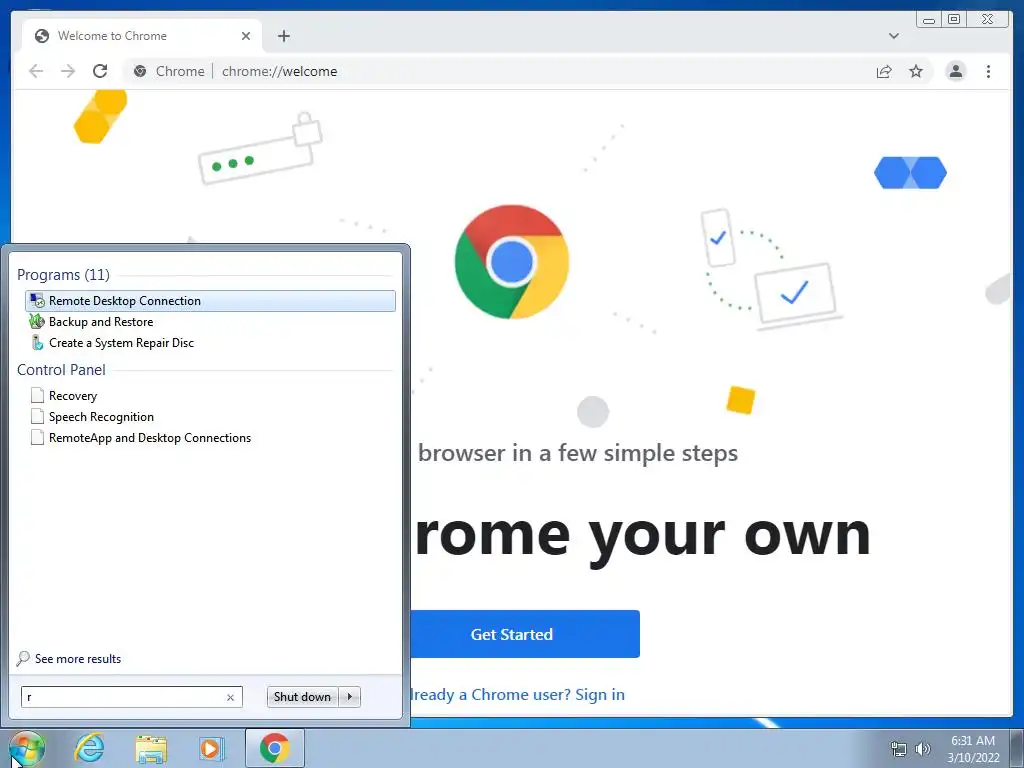Click the Chrome site info icon in the address bar

[x=140, y=71]
